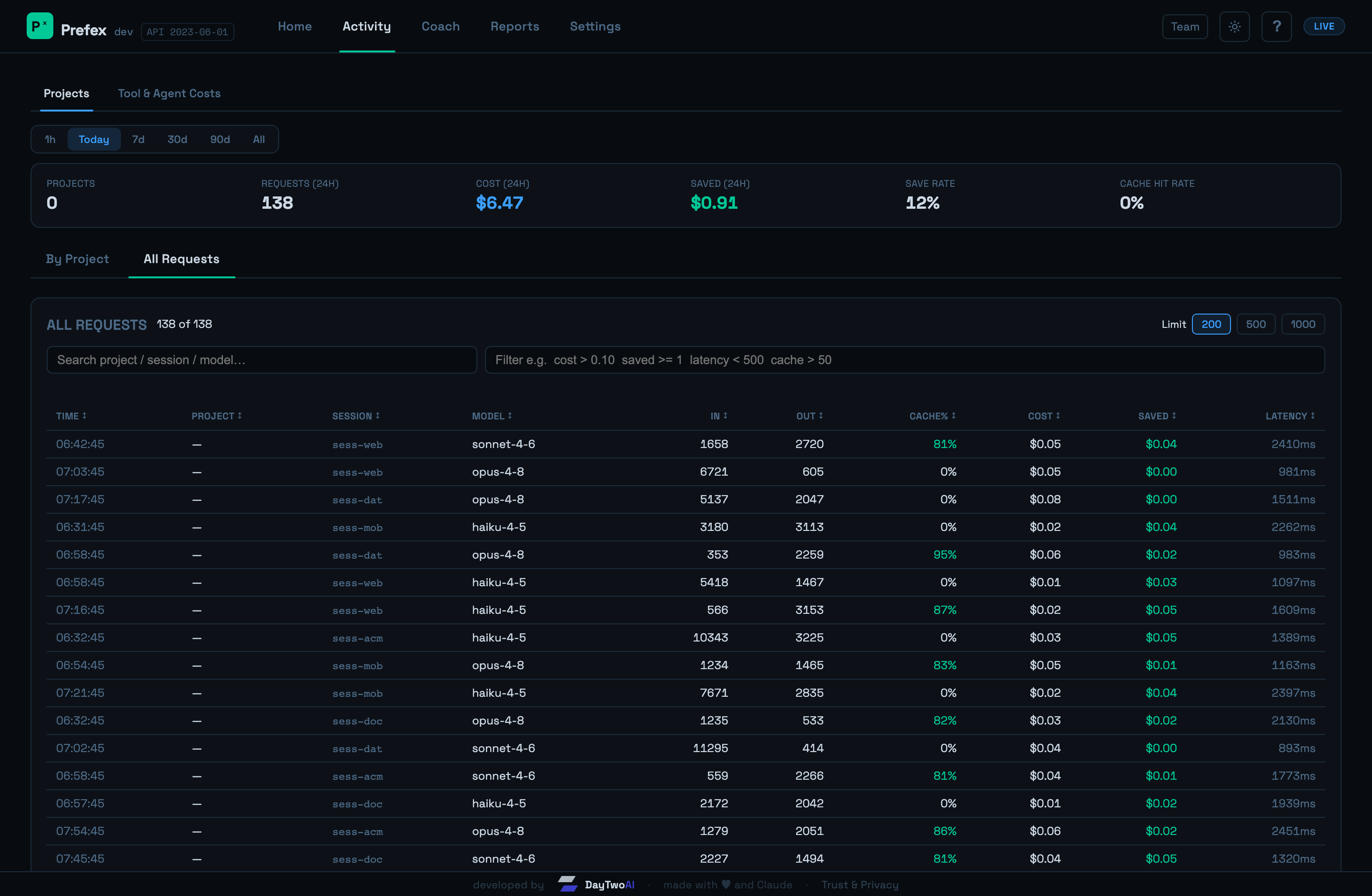Sort table by TIME column
This screenshot has width=1372, height=896.
pyautogui.click(x=71, y=416)
